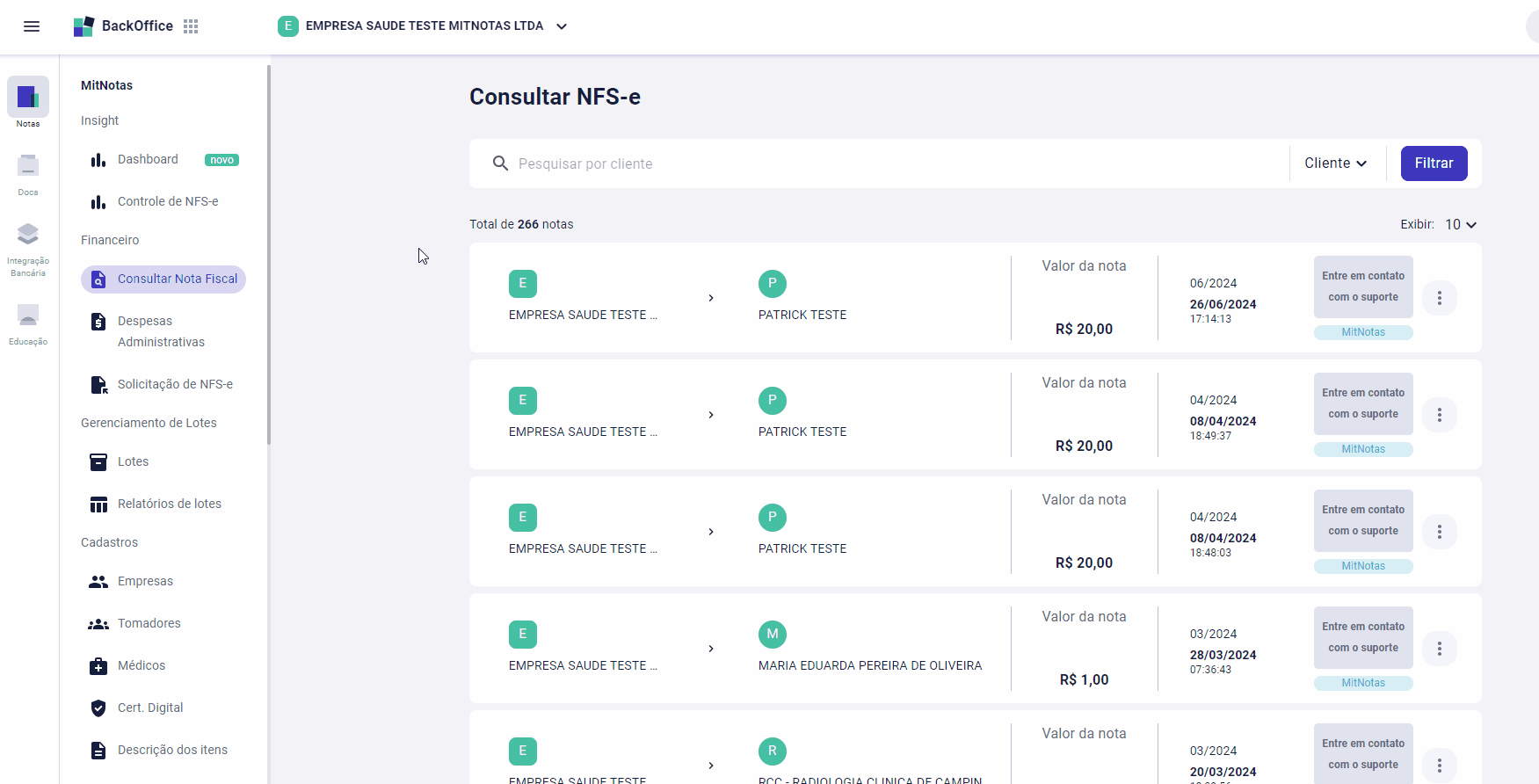
Task: Click the MitNotas tag on 28/03/2024 note
Action: [x=1363, y=683]
